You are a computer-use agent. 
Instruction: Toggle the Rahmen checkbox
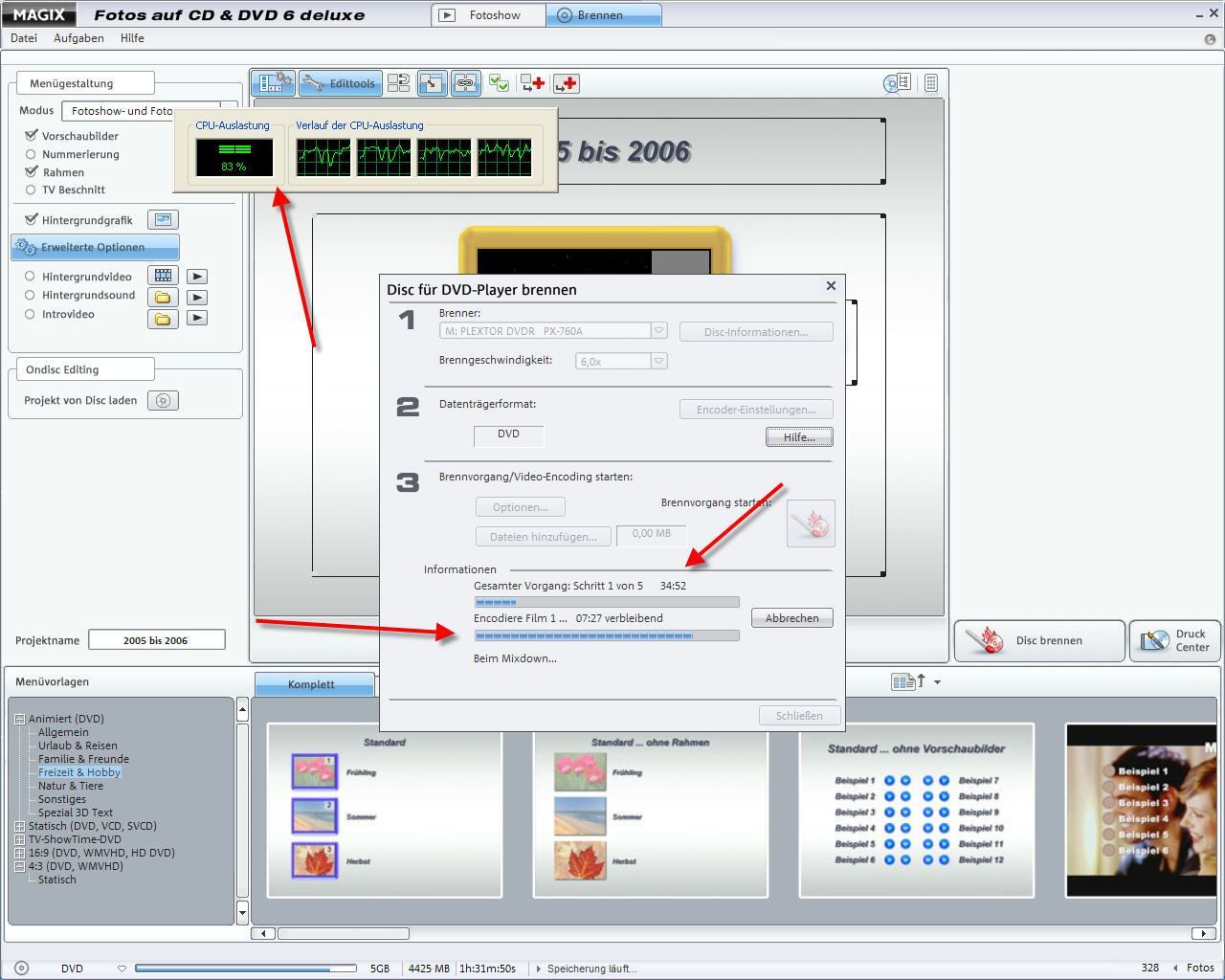32,172
